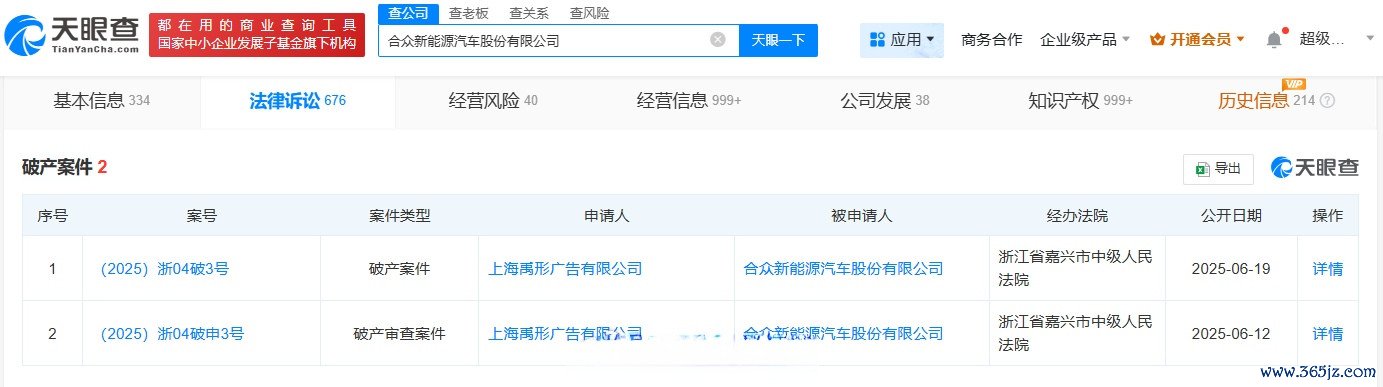Screen dimensions: 1383x387
Task: Select the 查风险 search tab
Action: [x=589, y=13]
